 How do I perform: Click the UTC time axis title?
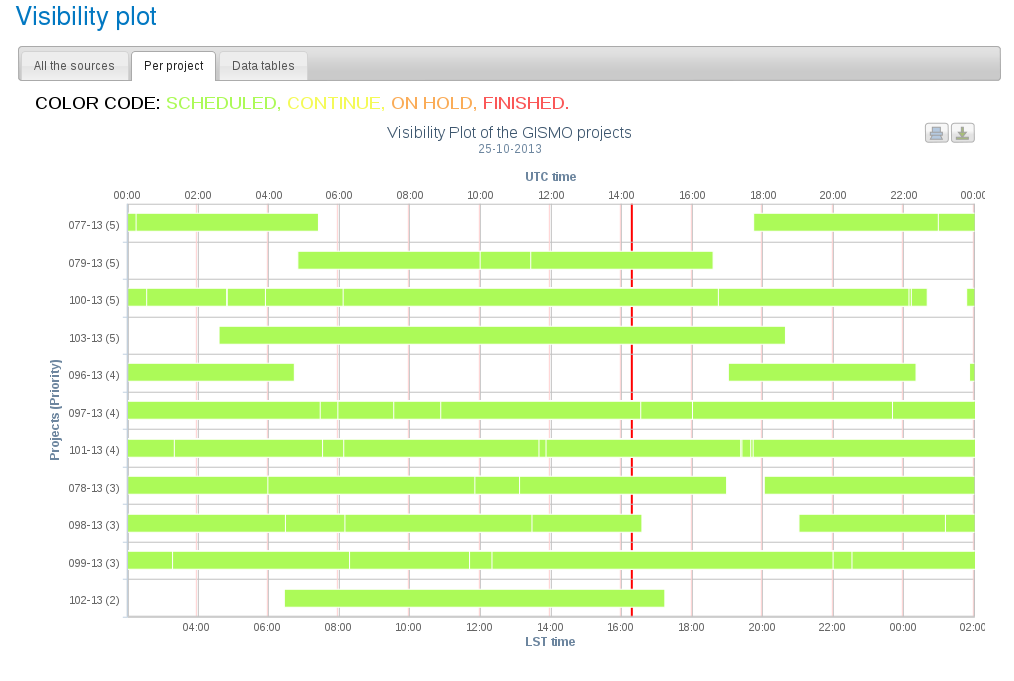tap(550, 176)
